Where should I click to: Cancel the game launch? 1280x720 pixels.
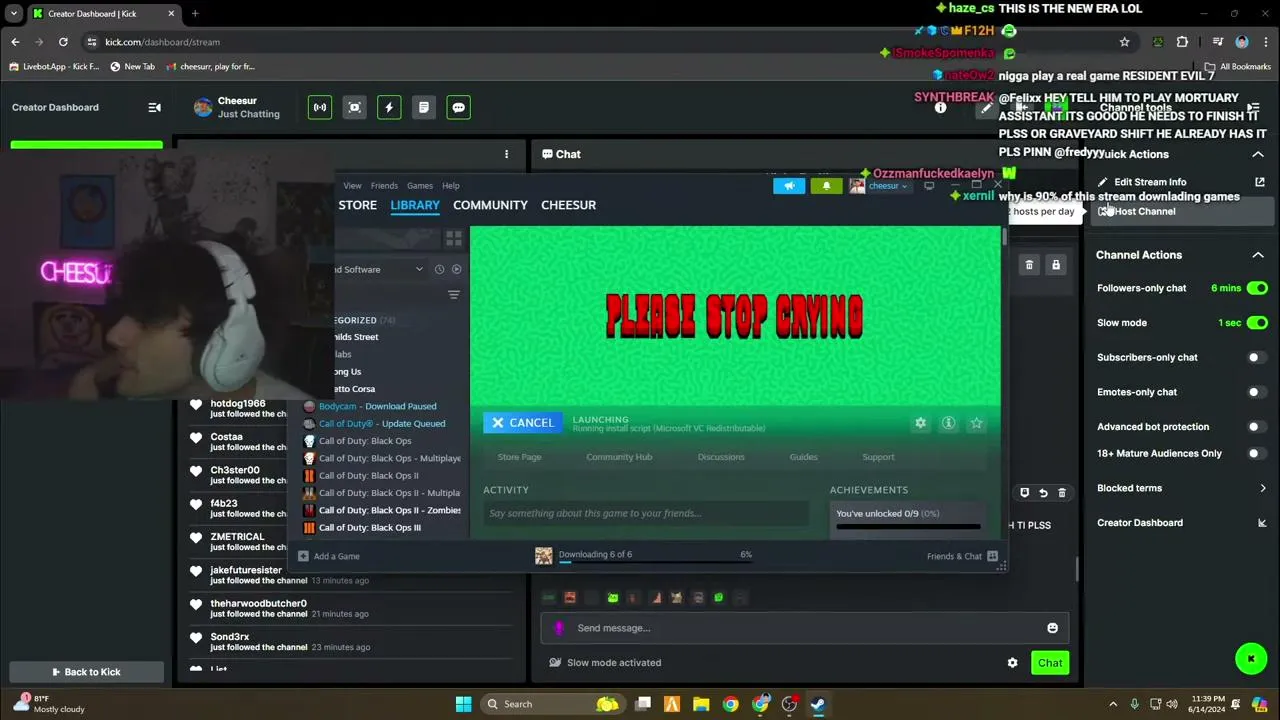(522, 423)
